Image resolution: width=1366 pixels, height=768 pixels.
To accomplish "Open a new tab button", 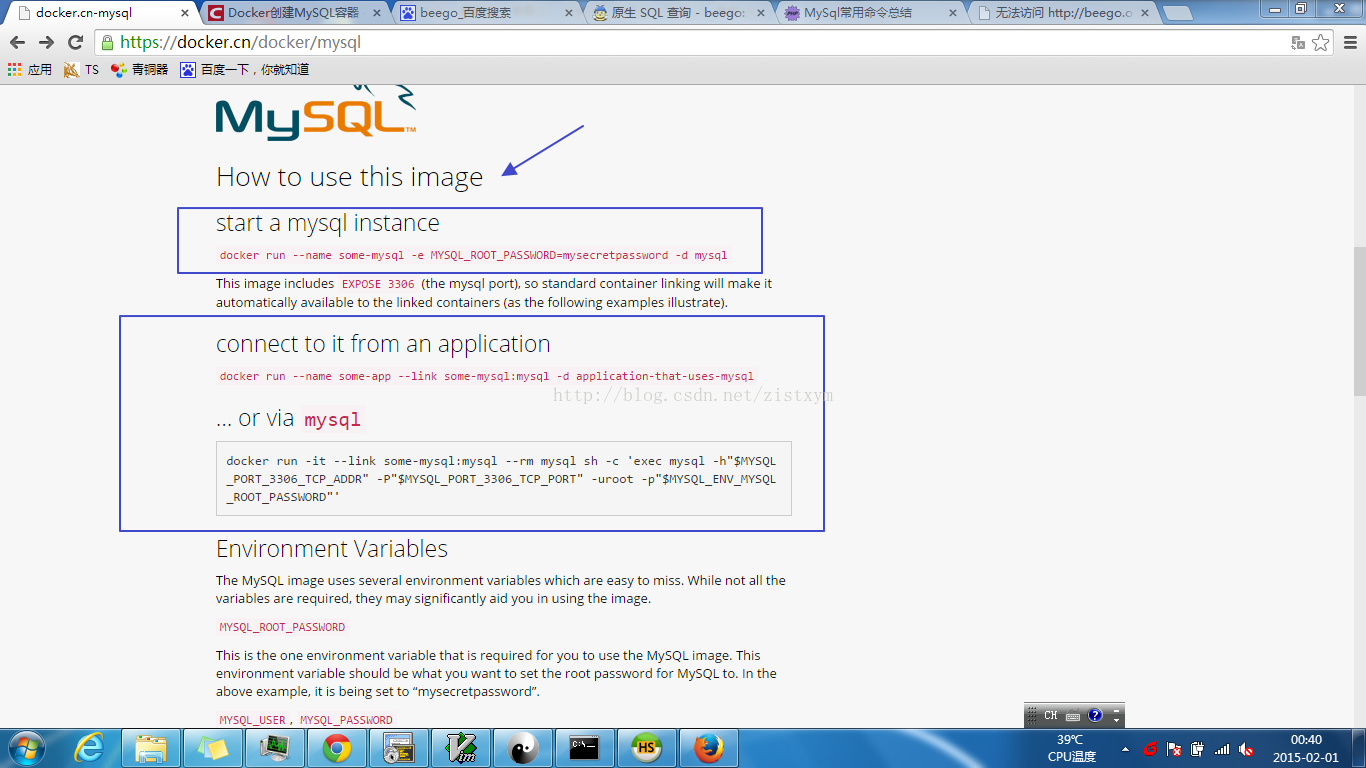I will [1177, 13].
